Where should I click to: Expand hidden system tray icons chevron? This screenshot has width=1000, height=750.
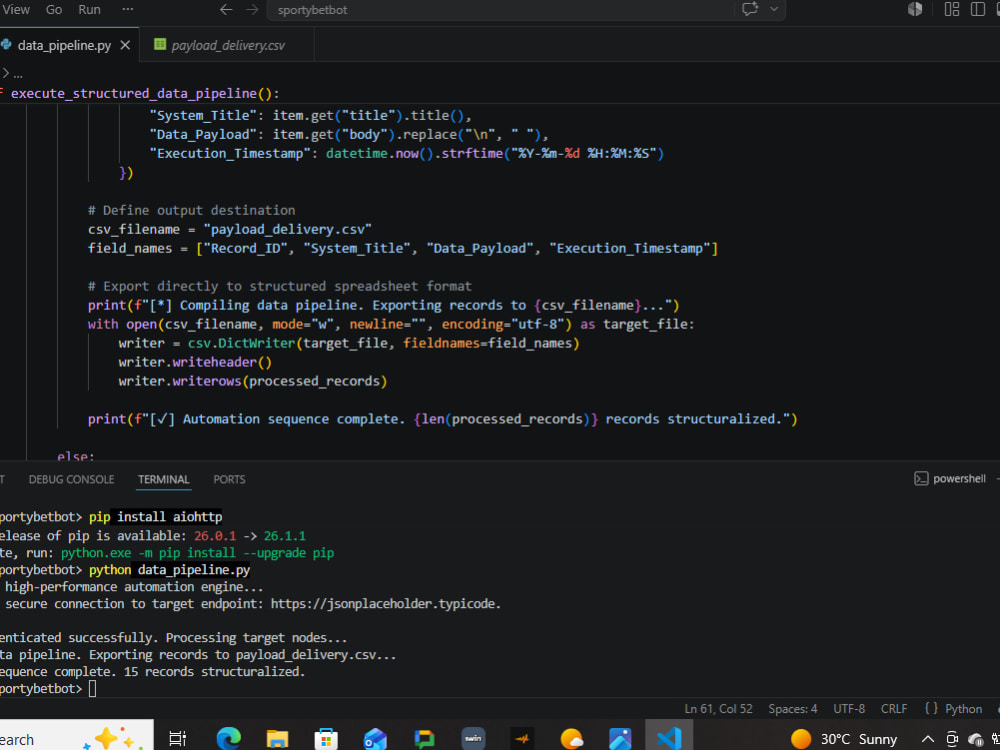[x=928, y=739]
